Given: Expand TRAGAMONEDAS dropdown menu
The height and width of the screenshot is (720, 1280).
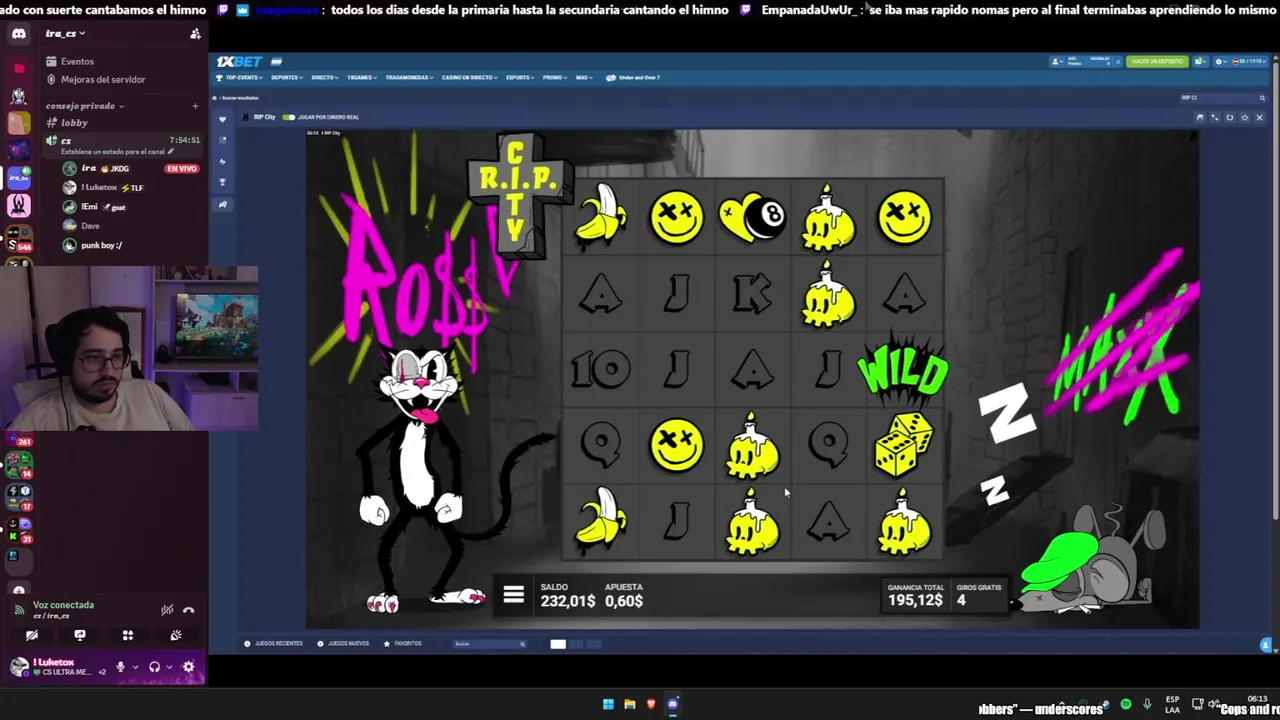Looking at the screenshot, I should [410, 77].
